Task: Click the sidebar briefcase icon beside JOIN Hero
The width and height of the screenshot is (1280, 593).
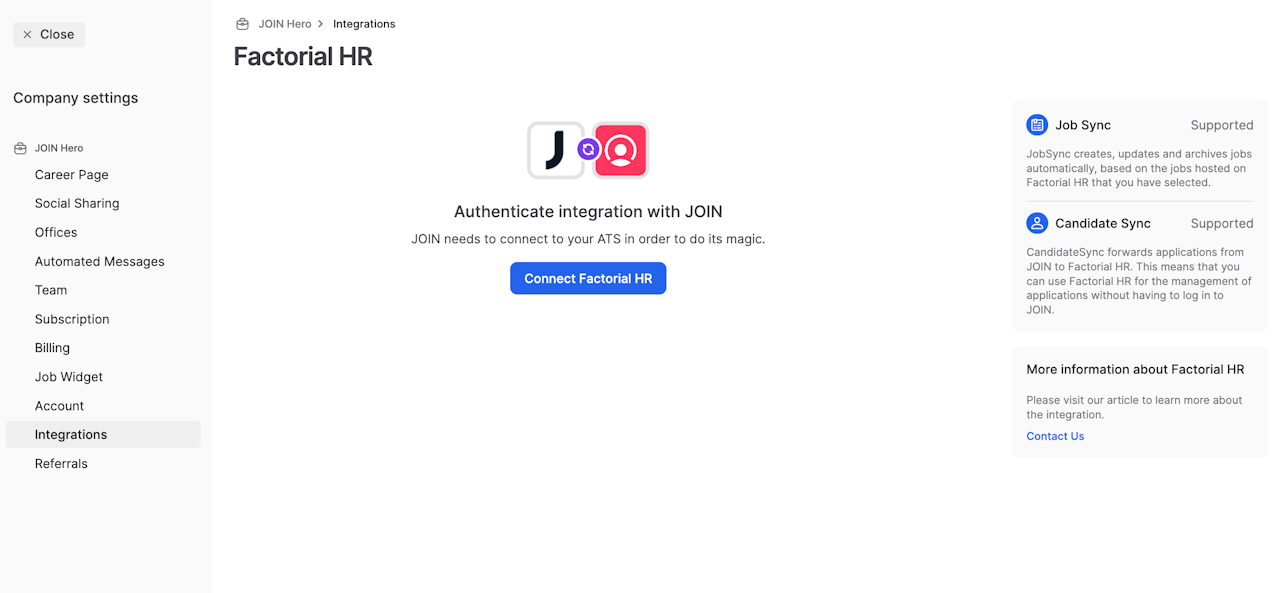Action: [20, 148]
